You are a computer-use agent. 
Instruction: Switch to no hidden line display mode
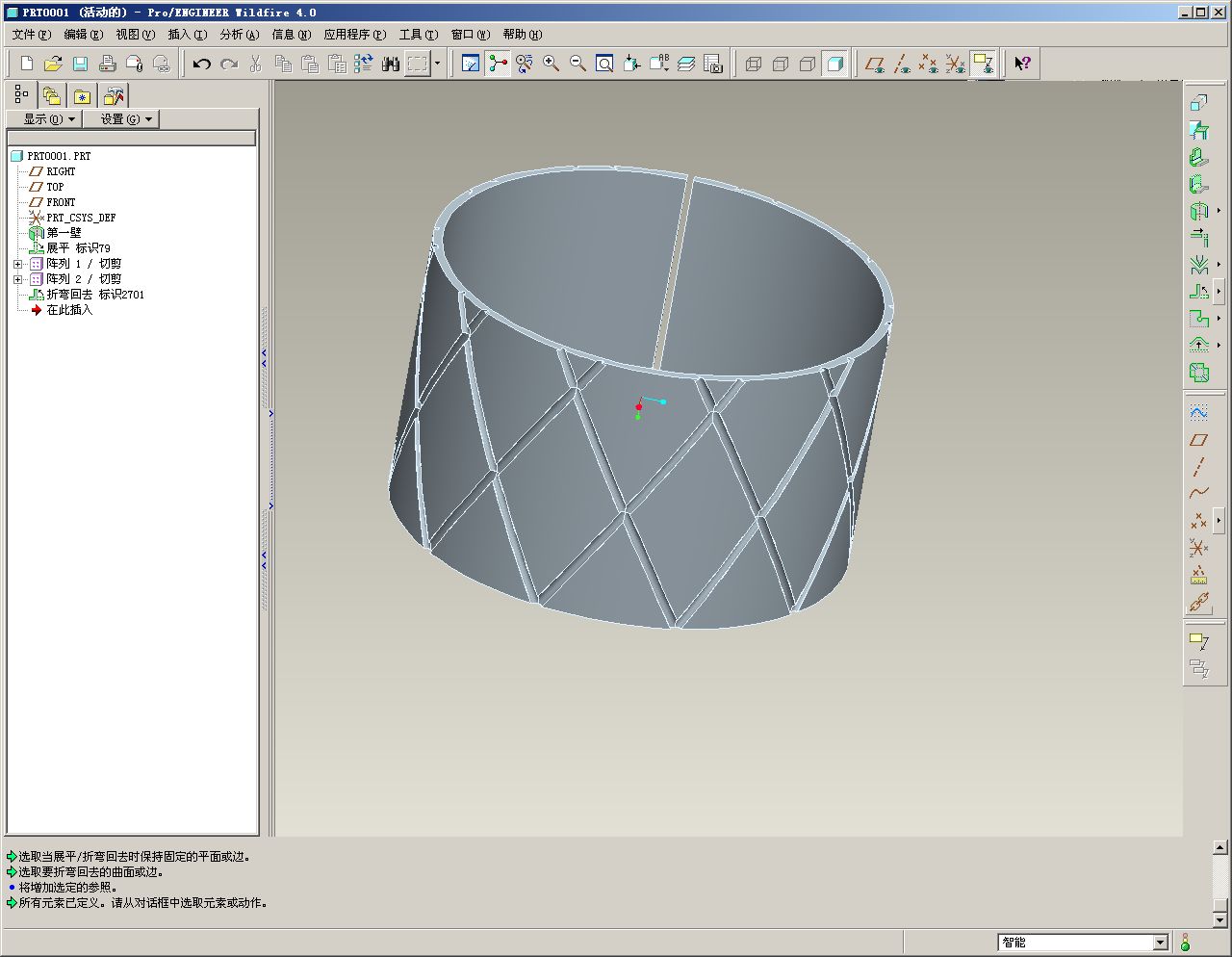[808, 64]
